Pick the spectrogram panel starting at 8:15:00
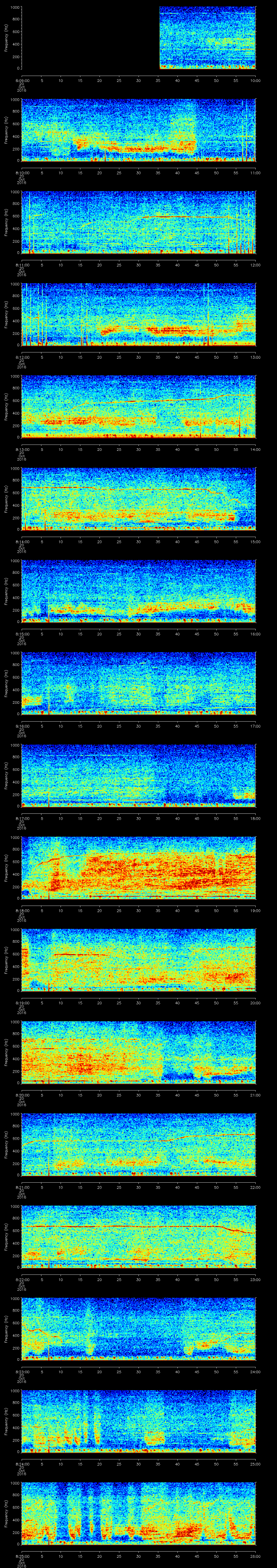This screenshot has height=1568, width=277. [139, 591]
